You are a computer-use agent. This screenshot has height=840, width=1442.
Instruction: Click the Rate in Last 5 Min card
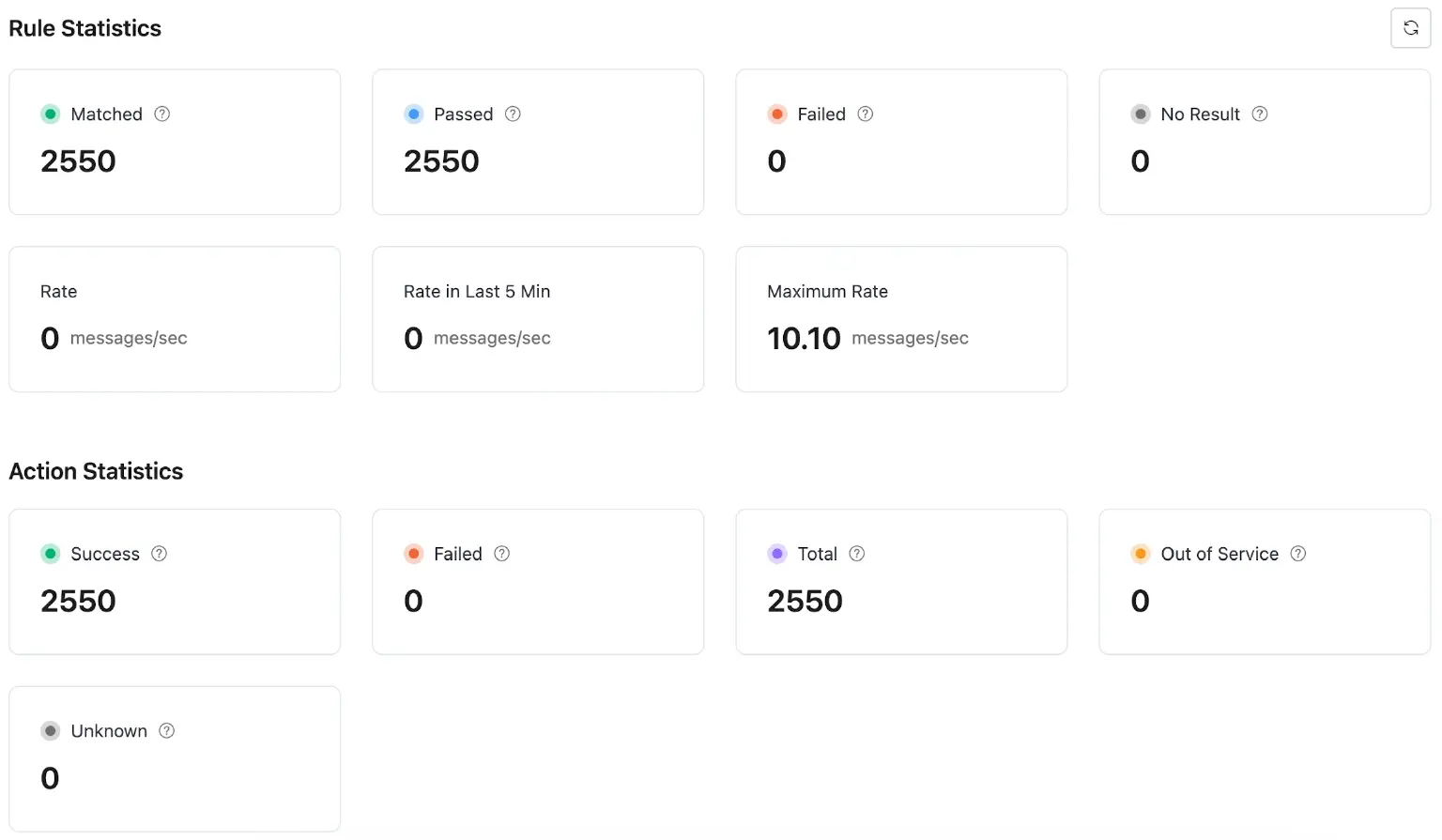(x=538, y=319)
